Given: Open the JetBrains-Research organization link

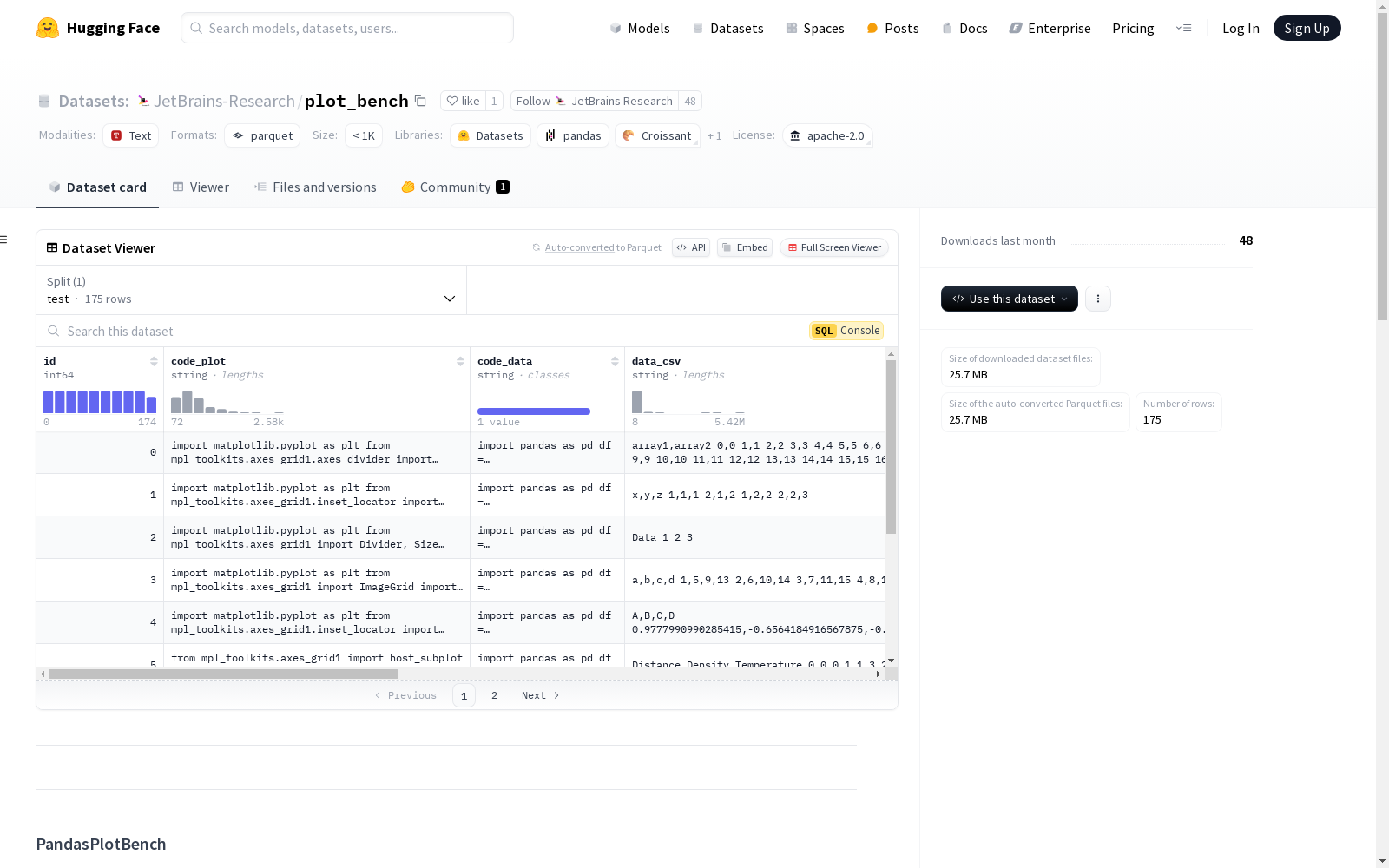Looking at the screenshot, I should tap(224, 101).
